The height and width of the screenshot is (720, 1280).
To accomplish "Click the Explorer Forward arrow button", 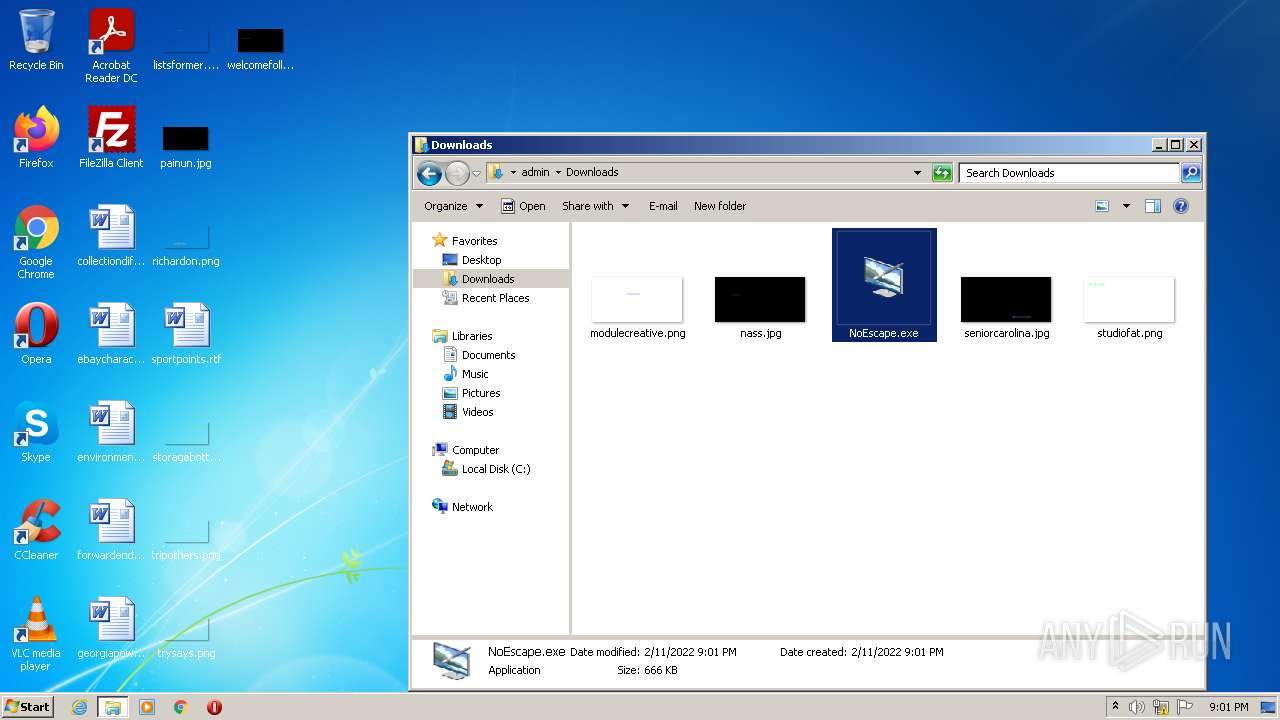I will click(457, 173).
